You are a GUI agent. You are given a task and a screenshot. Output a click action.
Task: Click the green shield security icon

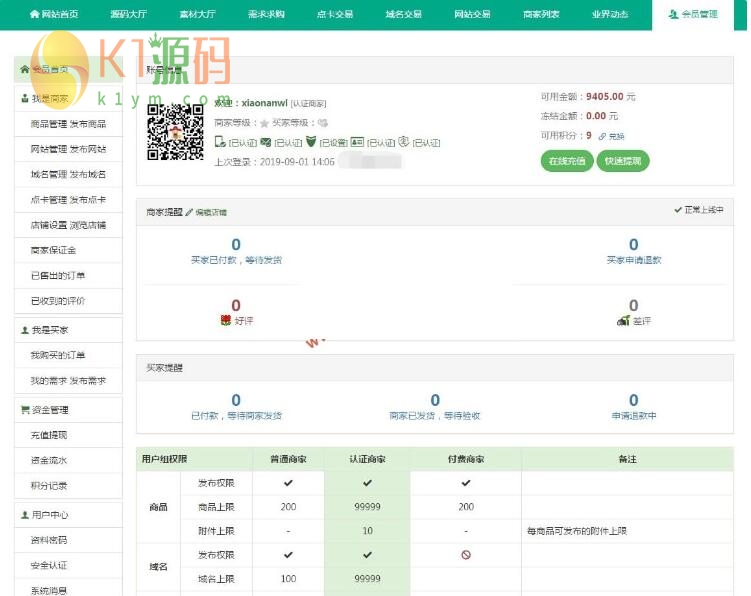point(311,141)
